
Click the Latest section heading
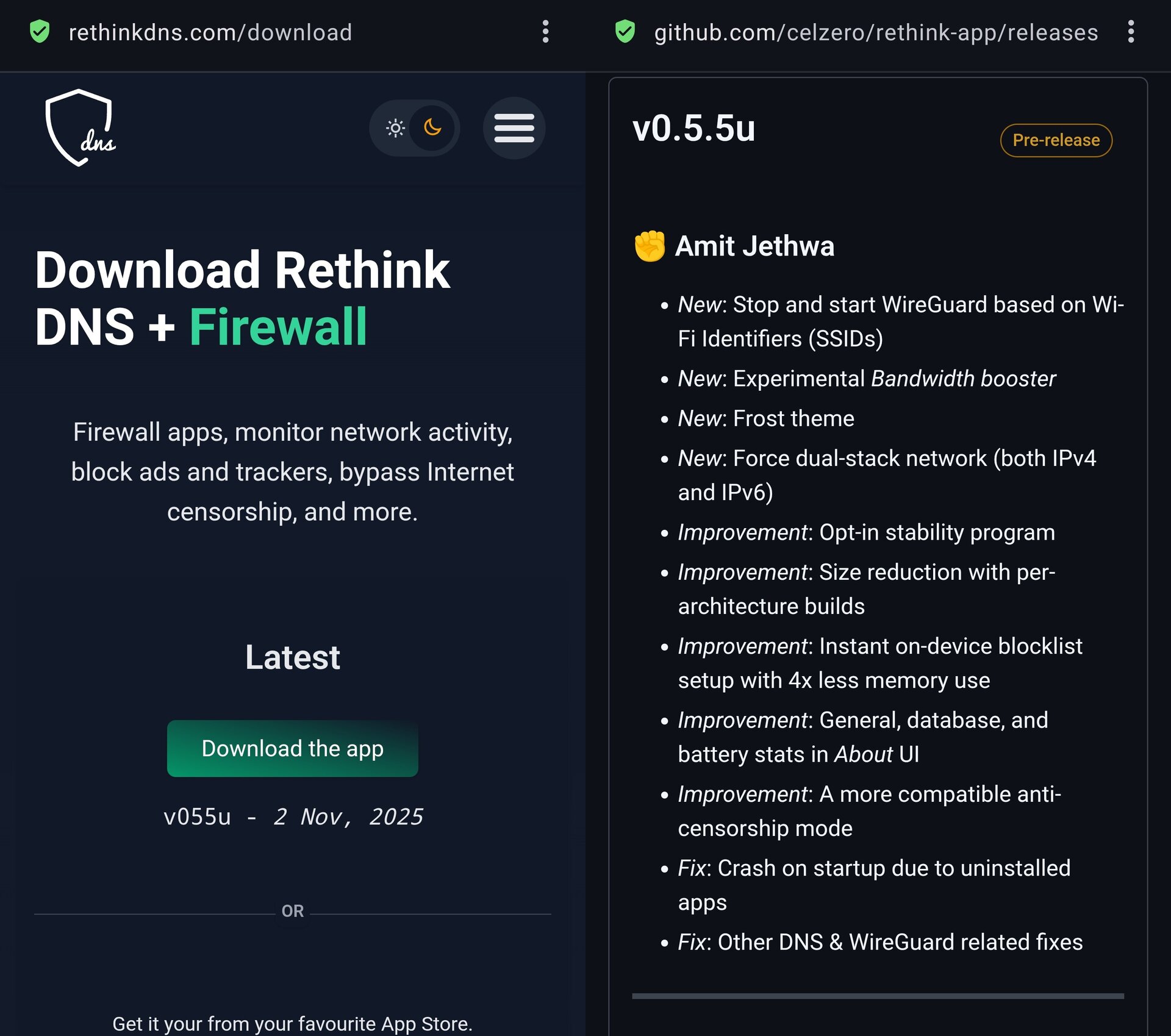coord(293,657)
